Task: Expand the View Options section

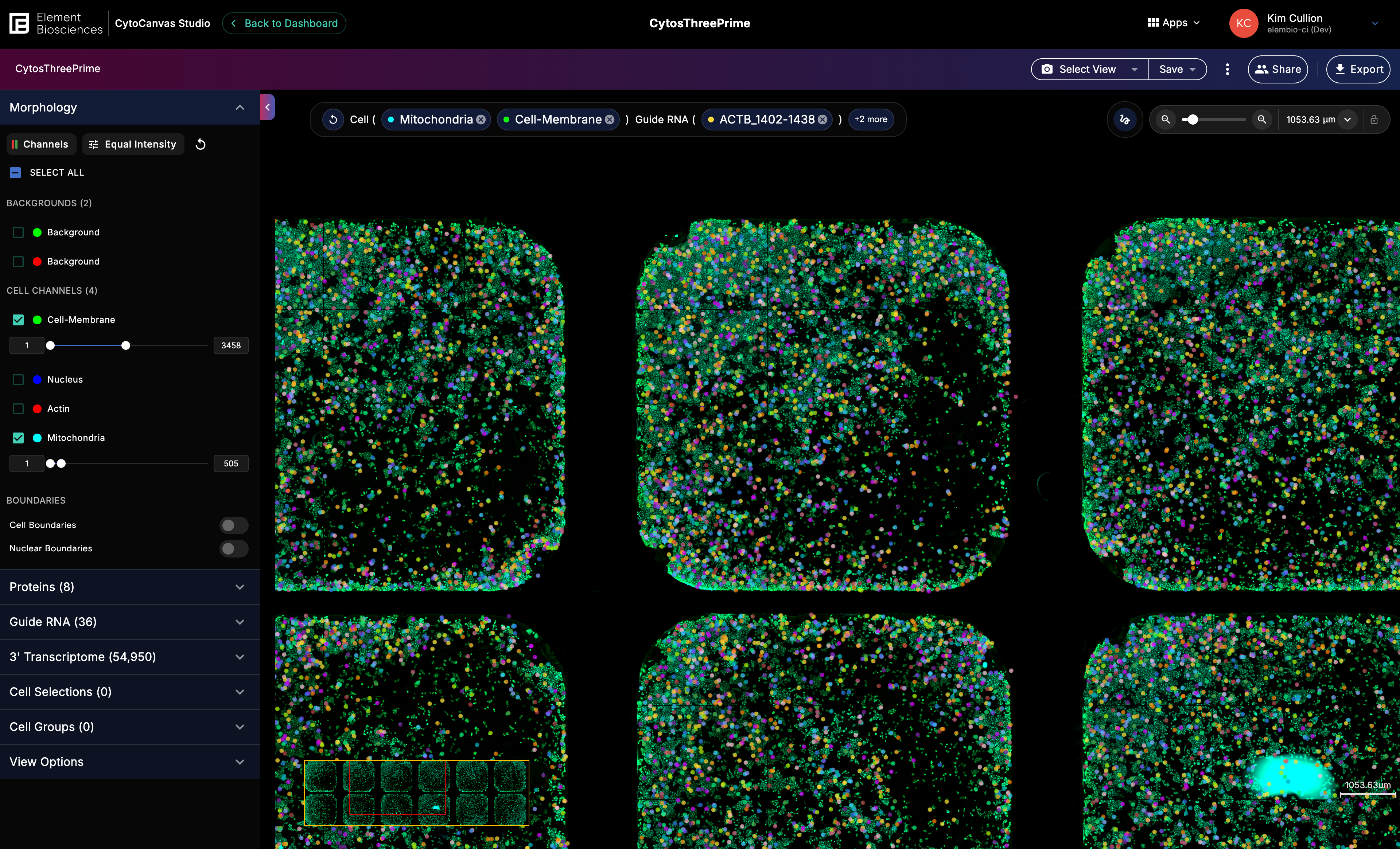Action: [130, 762]
